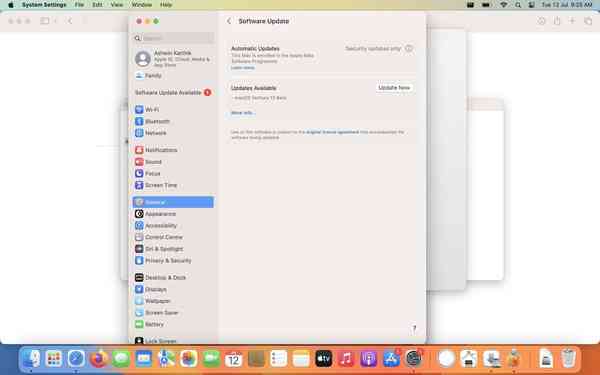The height and width of the screenshot is (375, 600).
Task: Open Spotlight search in menu bar
Action: tap(518, 5)
